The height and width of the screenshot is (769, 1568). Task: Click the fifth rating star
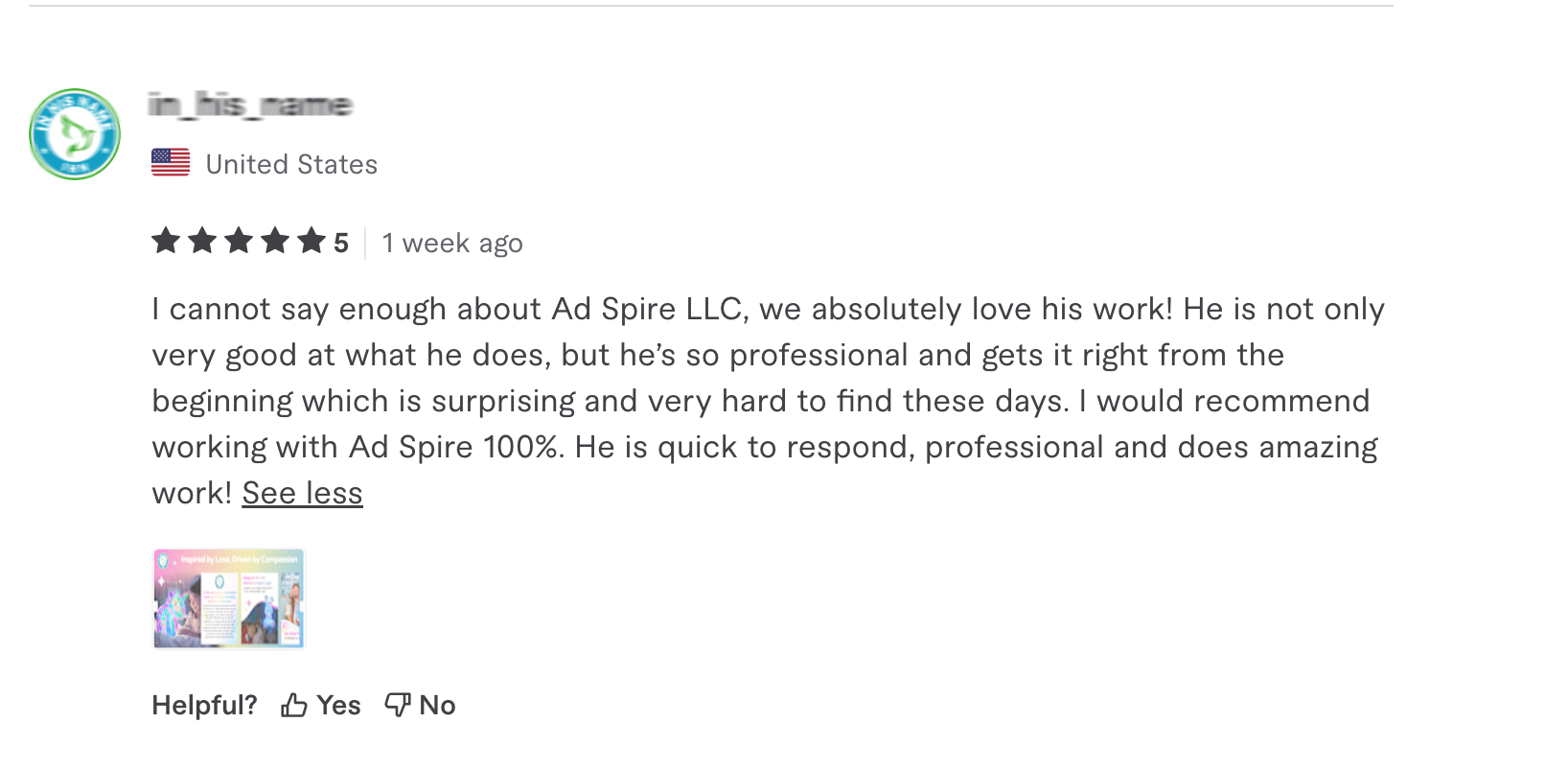pyautogui.click(x=311, y=241)
